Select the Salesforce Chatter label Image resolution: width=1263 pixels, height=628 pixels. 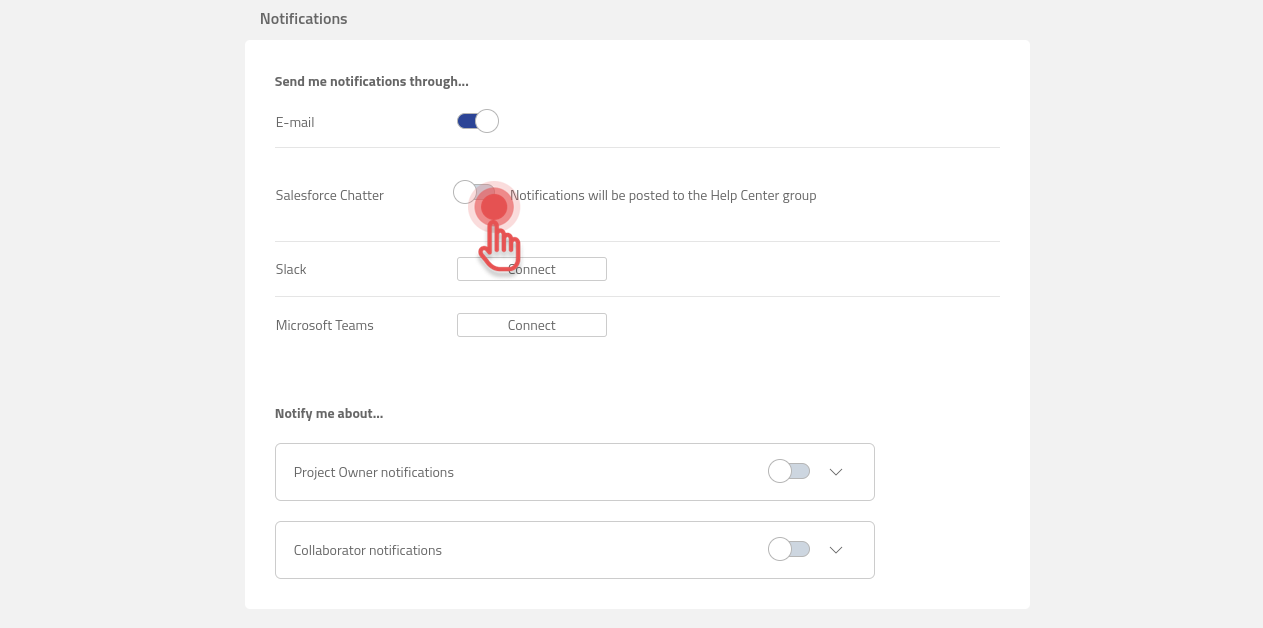(329, 194)
